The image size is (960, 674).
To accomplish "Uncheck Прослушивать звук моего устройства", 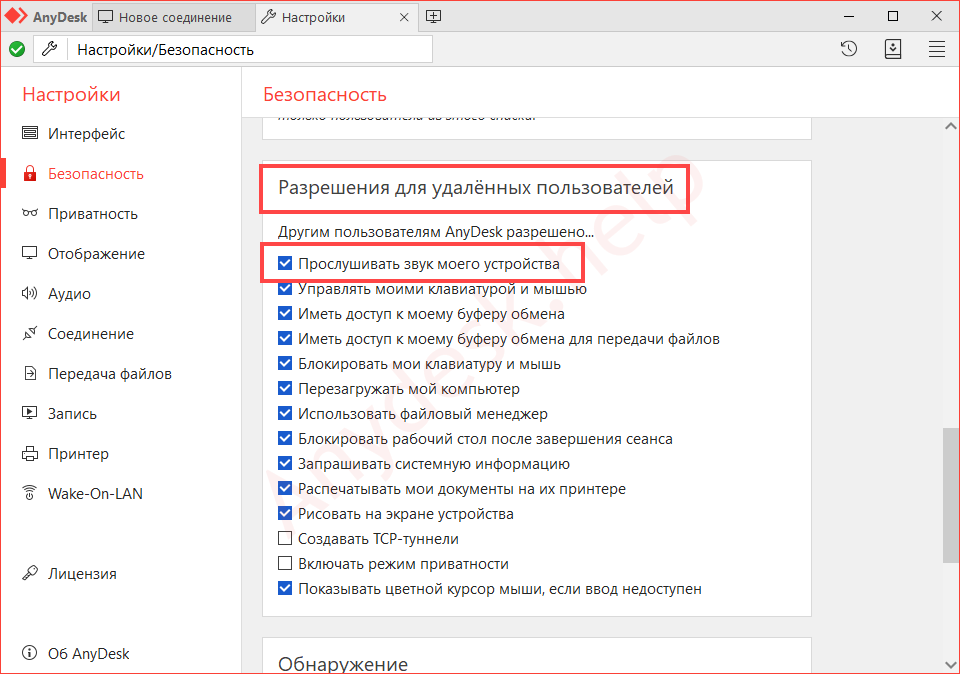I will [285, 264].
